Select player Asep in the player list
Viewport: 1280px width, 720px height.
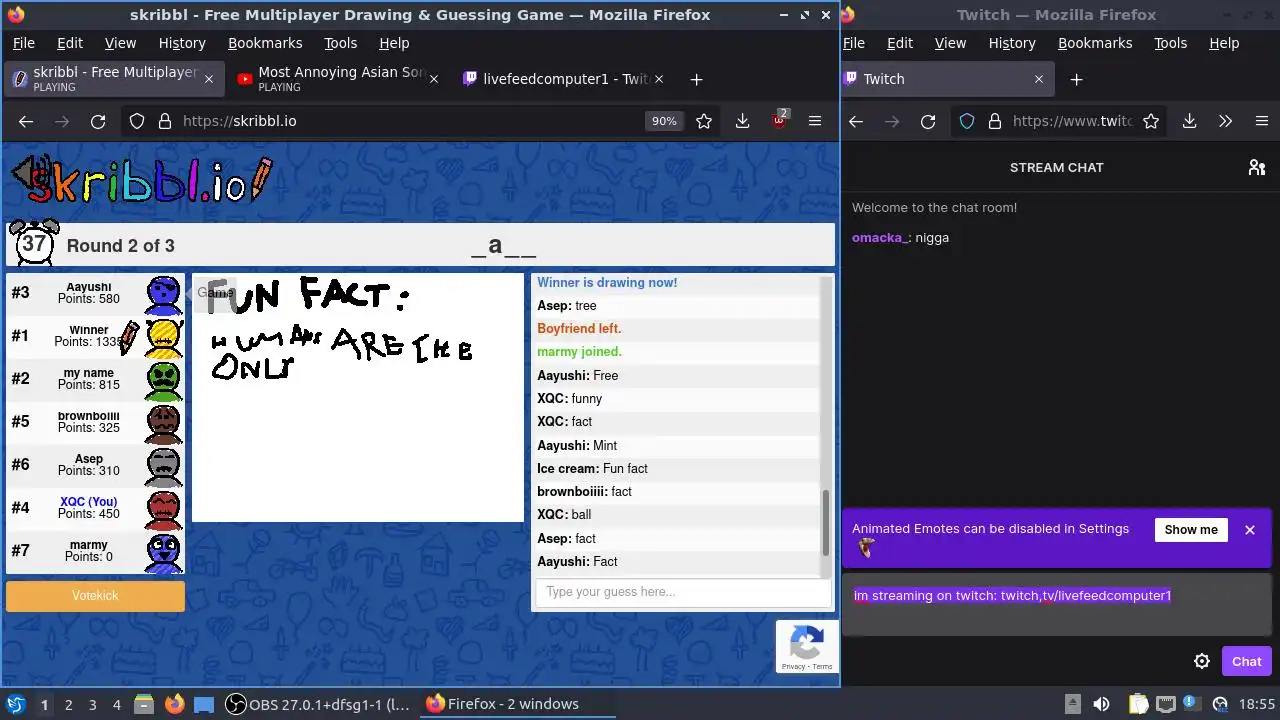95,465
